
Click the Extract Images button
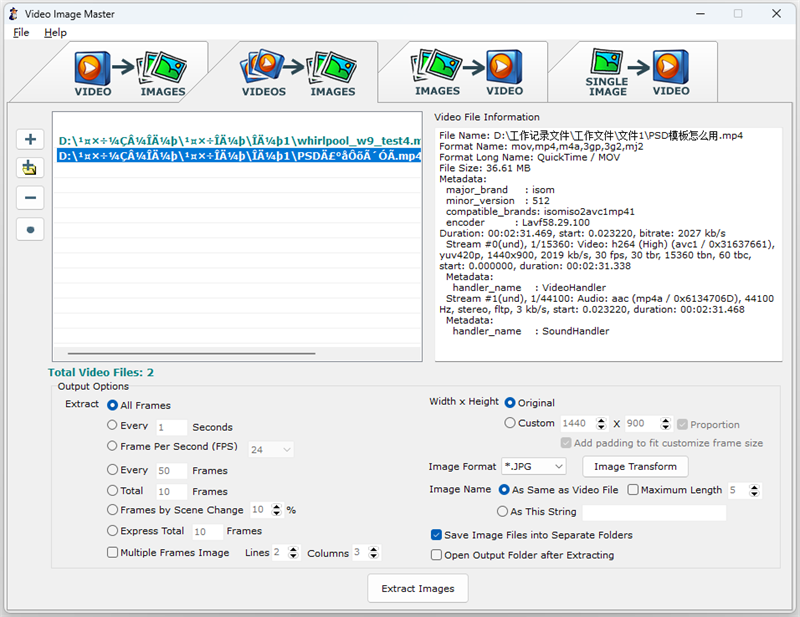point(417,588)
